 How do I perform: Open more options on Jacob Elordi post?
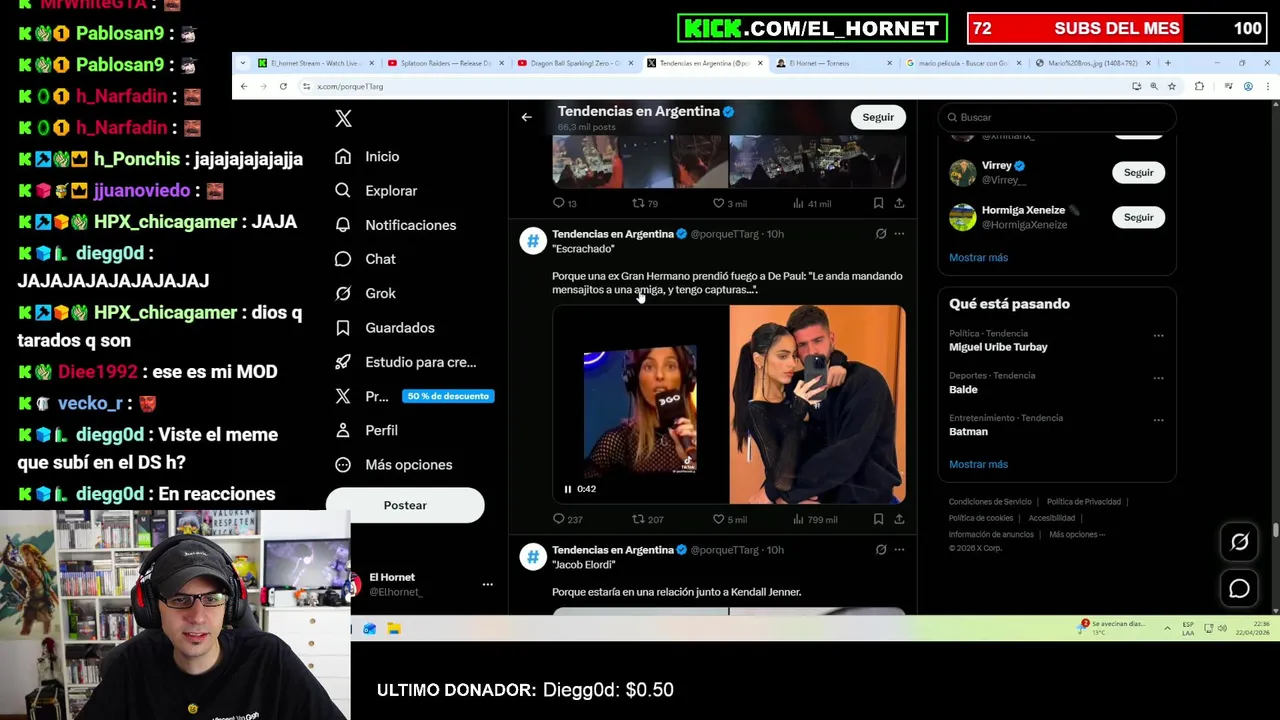(899, 550)
